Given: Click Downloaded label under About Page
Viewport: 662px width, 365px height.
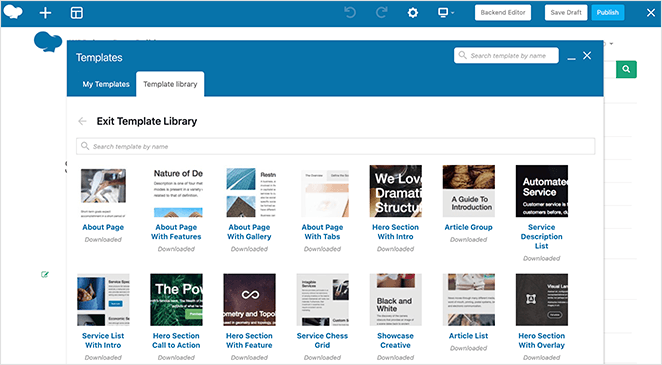Looking at the screenshot, I should pyautogui.click(x=103, y=239).
